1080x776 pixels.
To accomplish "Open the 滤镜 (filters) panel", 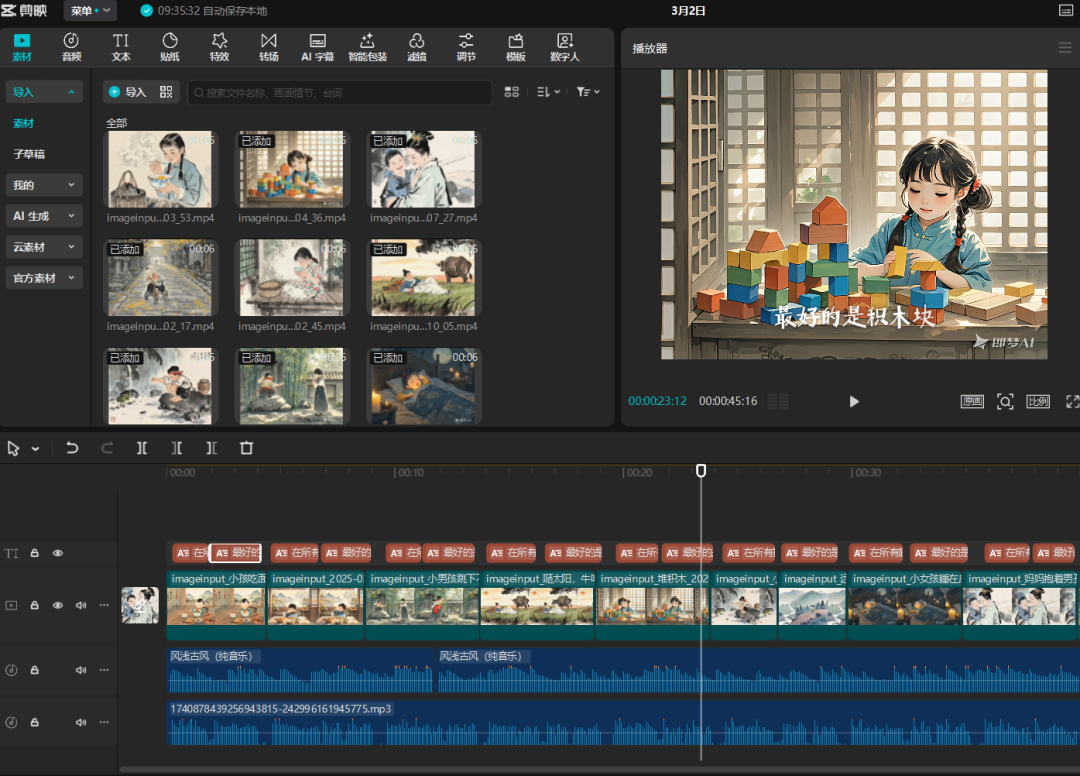I will (416, 46).
